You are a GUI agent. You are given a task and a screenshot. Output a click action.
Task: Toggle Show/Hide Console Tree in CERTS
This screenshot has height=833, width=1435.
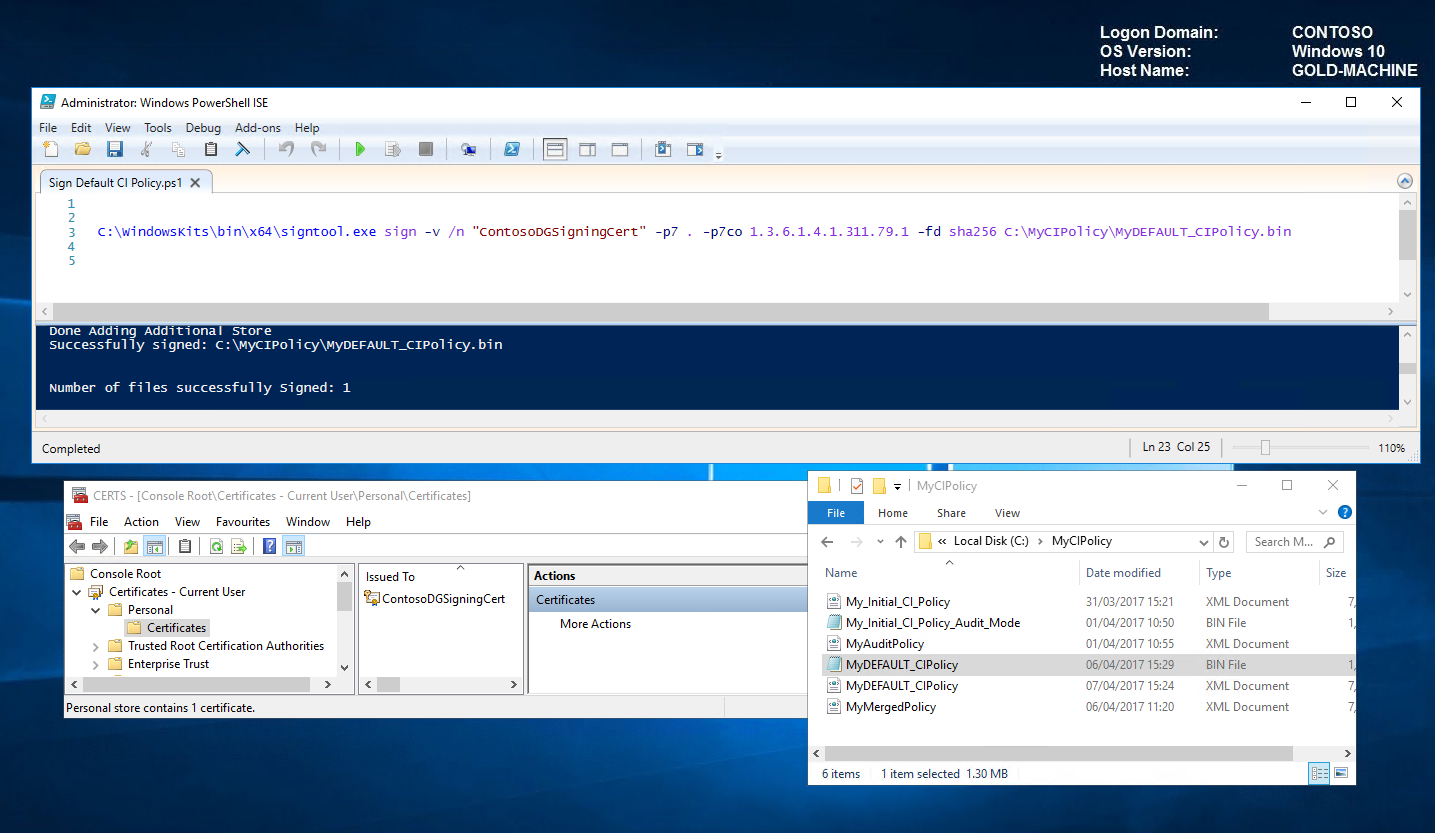[x=154, y=546]
